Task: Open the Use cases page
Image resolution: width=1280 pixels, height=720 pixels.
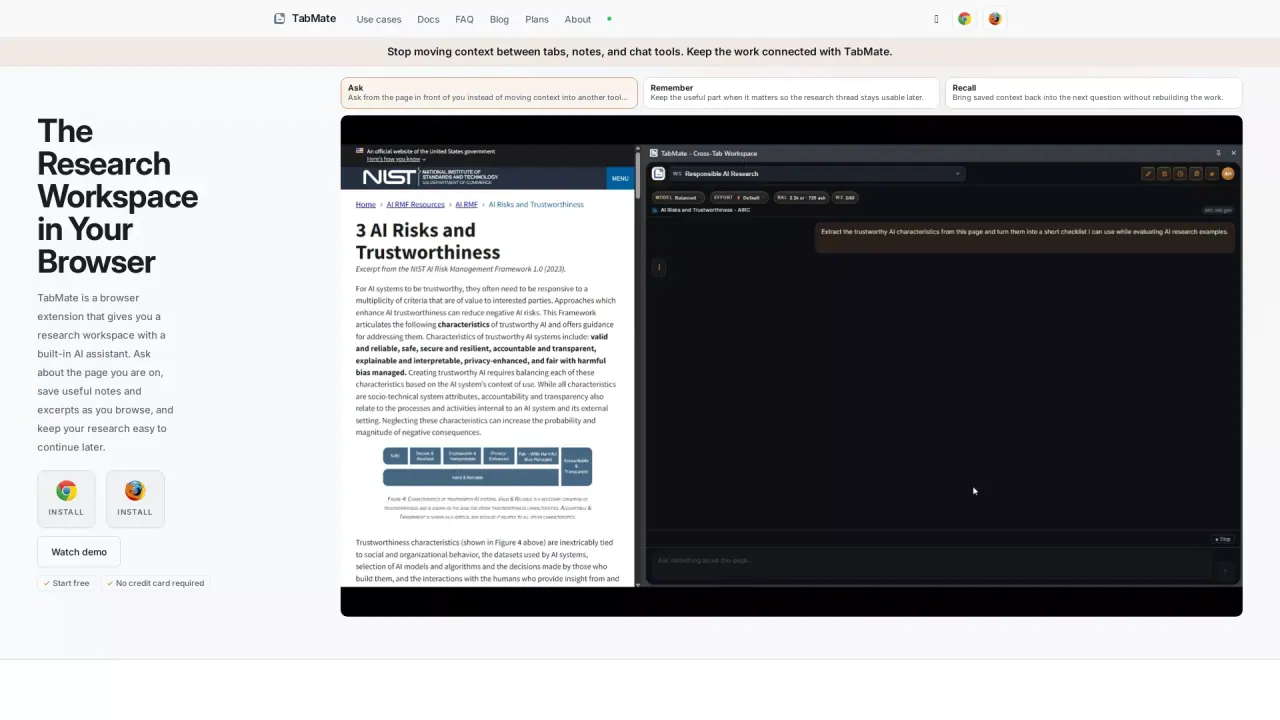Action: point(379,19)
